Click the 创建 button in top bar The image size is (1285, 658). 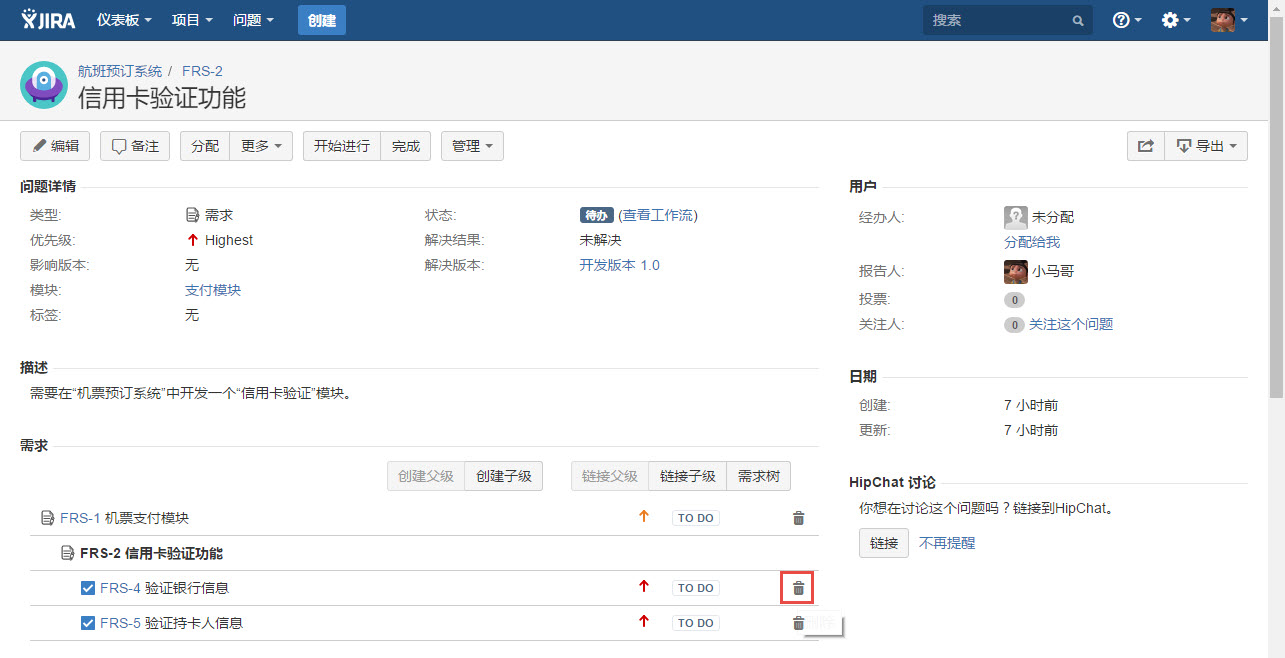point(322,20)
